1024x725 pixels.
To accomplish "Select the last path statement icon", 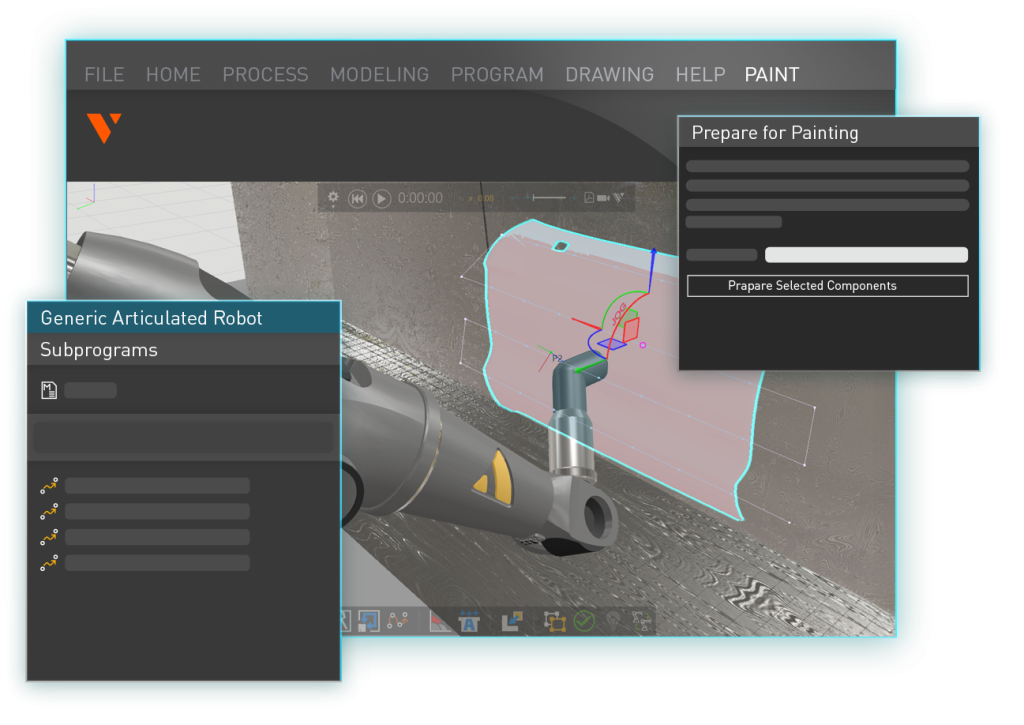I will click(49, 564).
